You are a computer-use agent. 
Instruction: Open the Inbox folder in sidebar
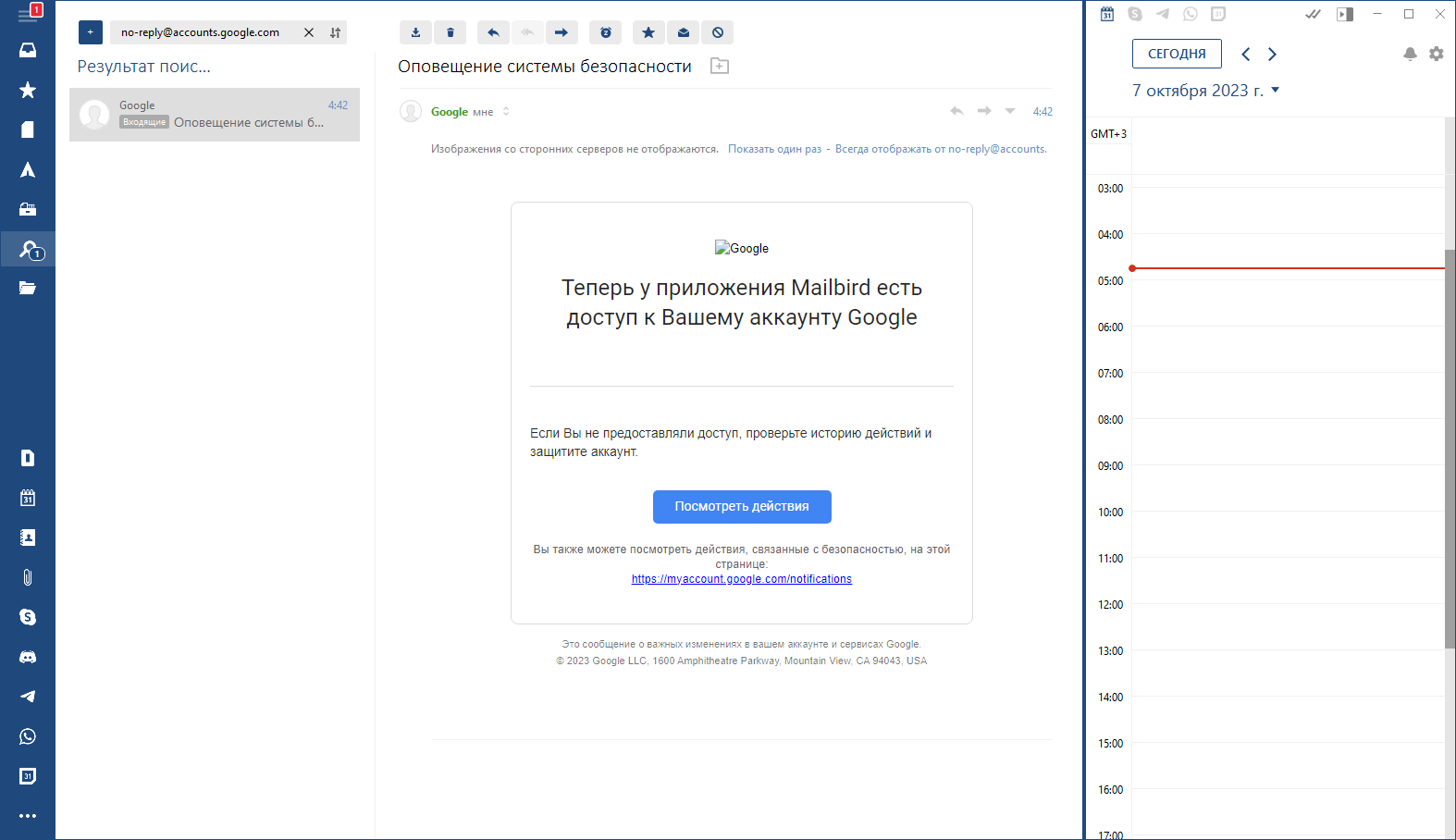28,50
